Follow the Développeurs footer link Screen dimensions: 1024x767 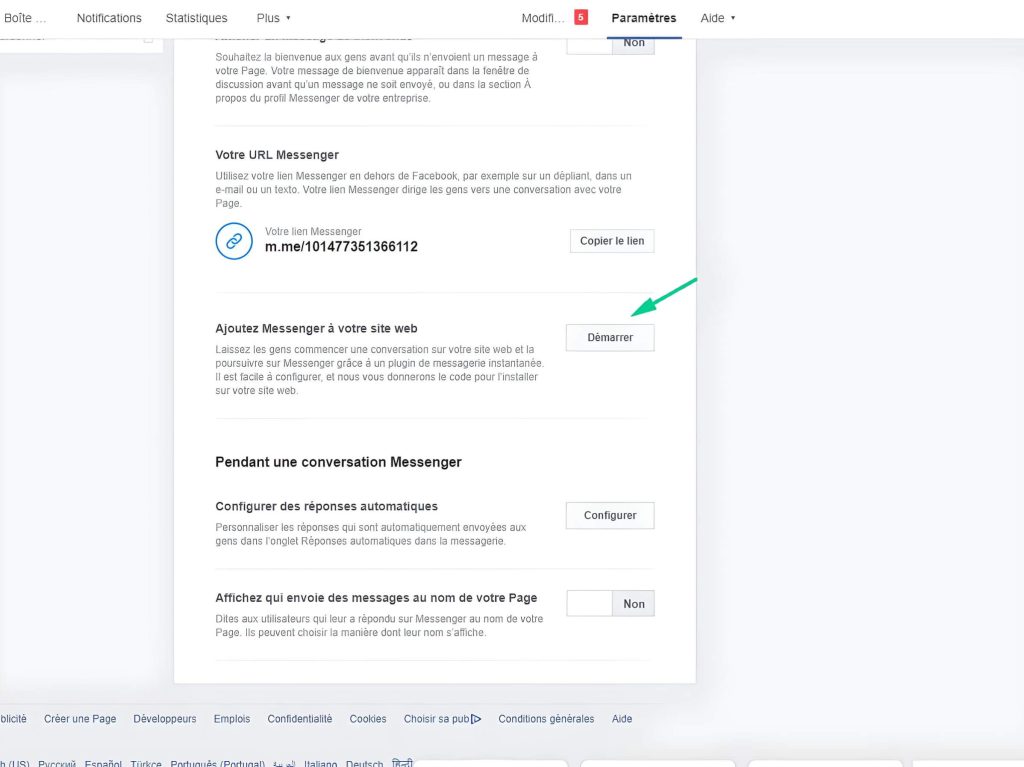[165, 718]
